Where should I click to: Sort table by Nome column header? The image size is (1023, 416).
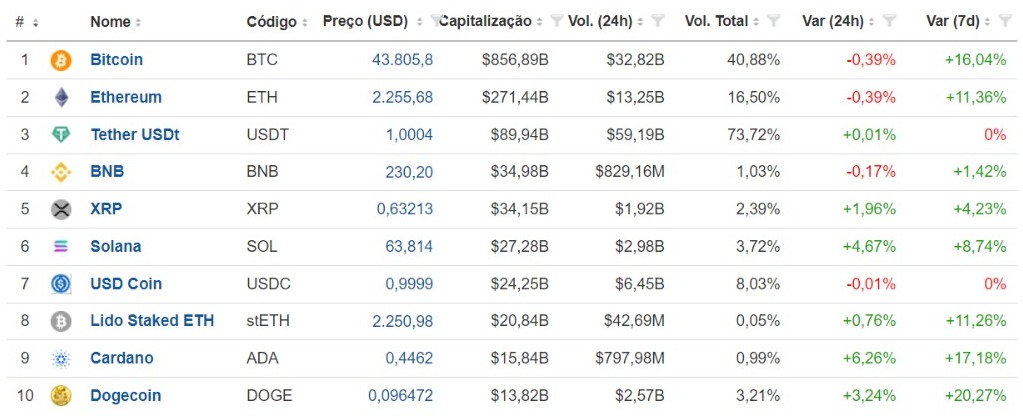115,22
